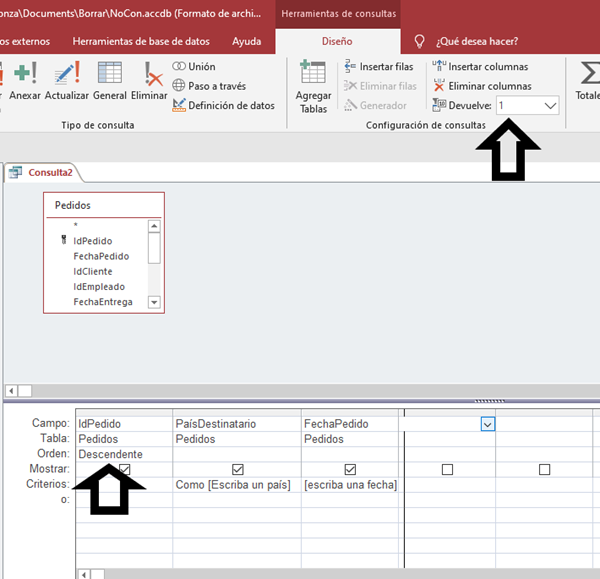The height and width of the screenshot is (579, 600).
Task: Click the Anexar query type icon
Action: point(25,80)
